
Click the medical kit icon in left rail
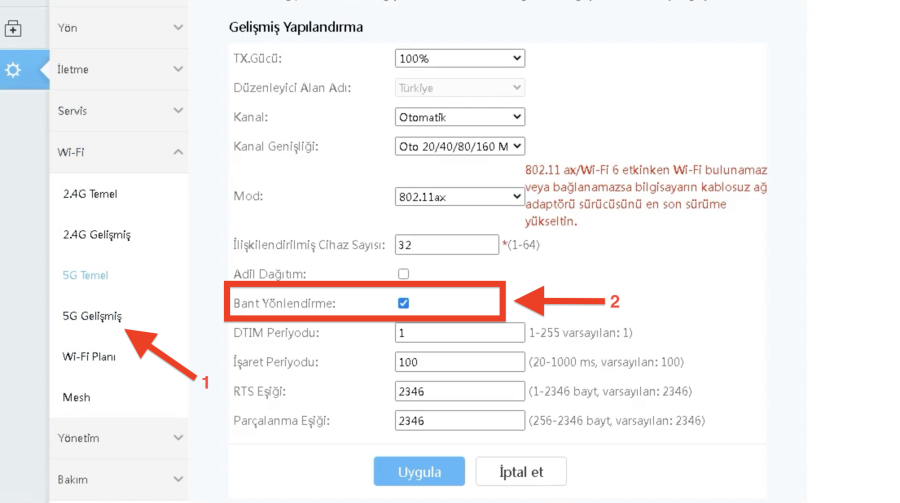click(13, 28)
